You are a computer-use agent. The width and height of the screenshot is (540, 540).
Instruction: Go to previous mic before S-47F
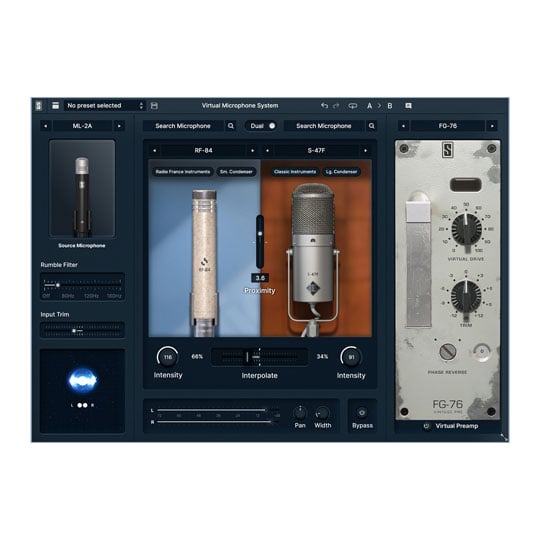pyautogui.click(x=268, y=150)
